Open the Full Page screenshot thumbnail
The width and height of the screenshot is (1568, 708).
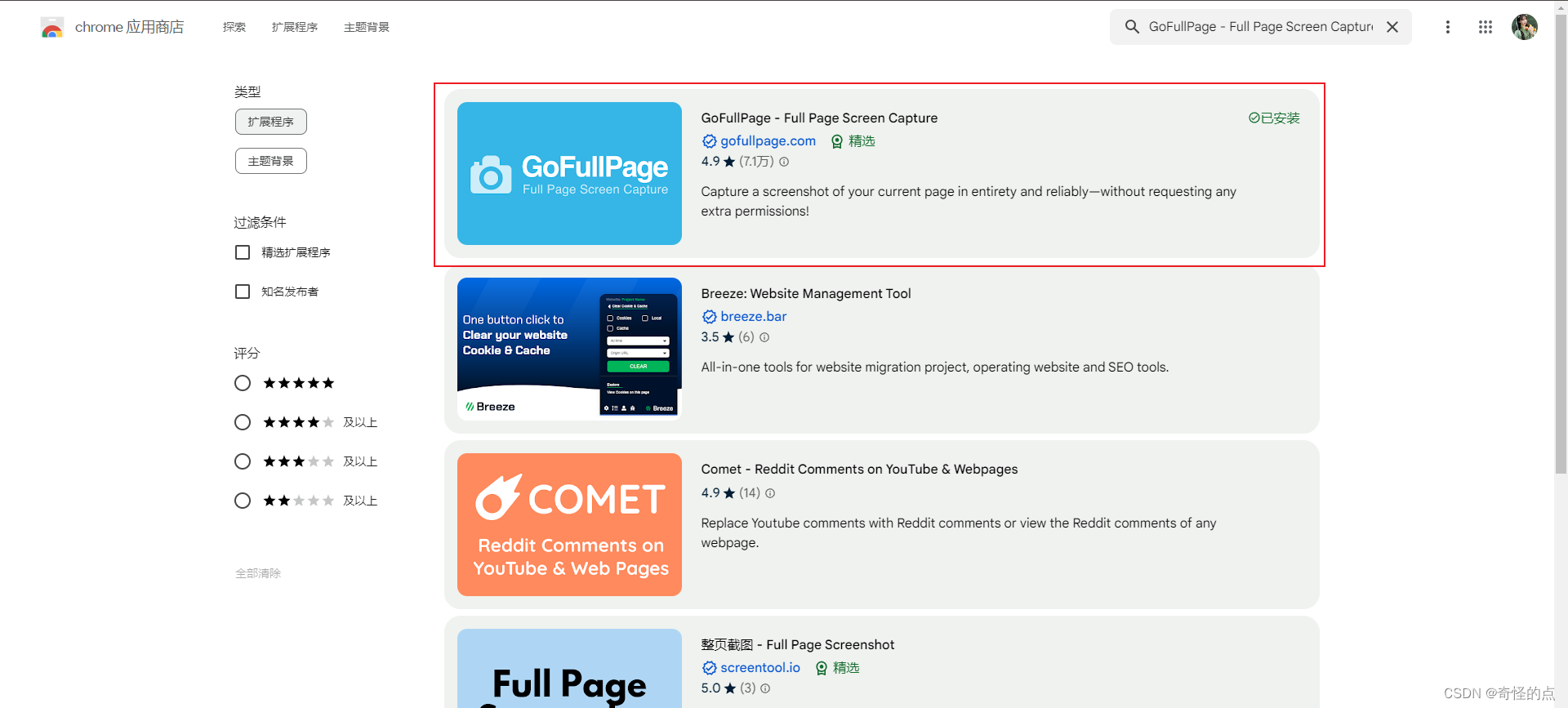tap(569, 668)
